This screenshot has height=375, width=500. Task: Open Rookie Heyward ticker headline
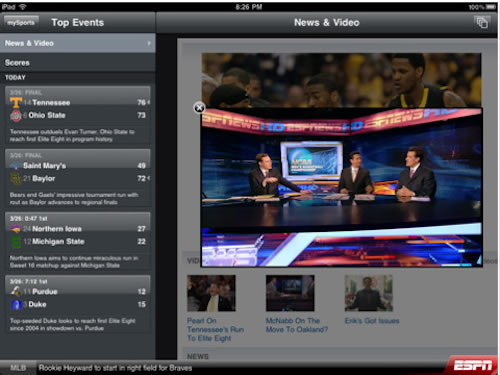pos(115,368)
